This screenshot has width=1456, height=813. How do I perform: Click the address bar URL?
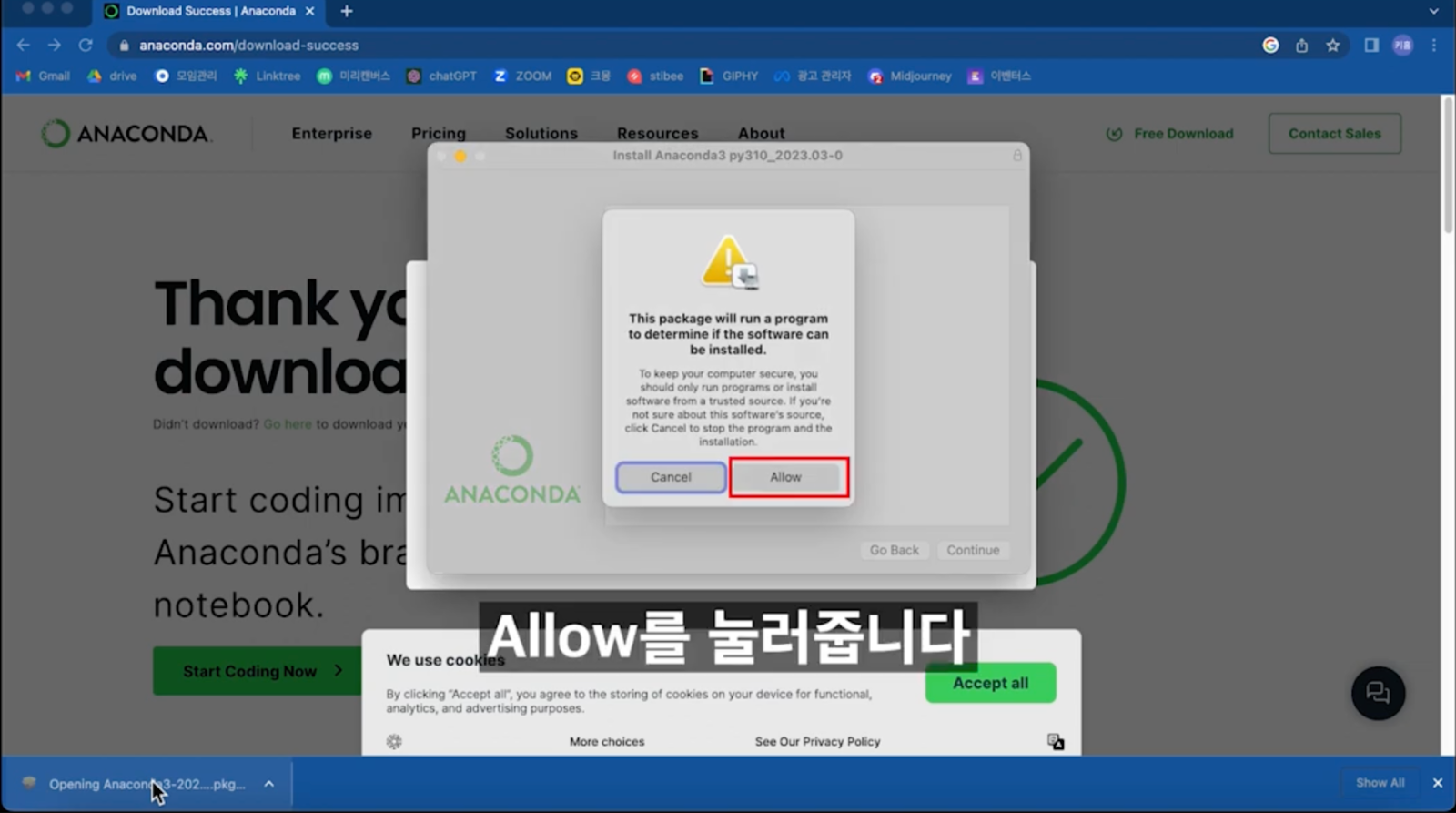point(248,46)
